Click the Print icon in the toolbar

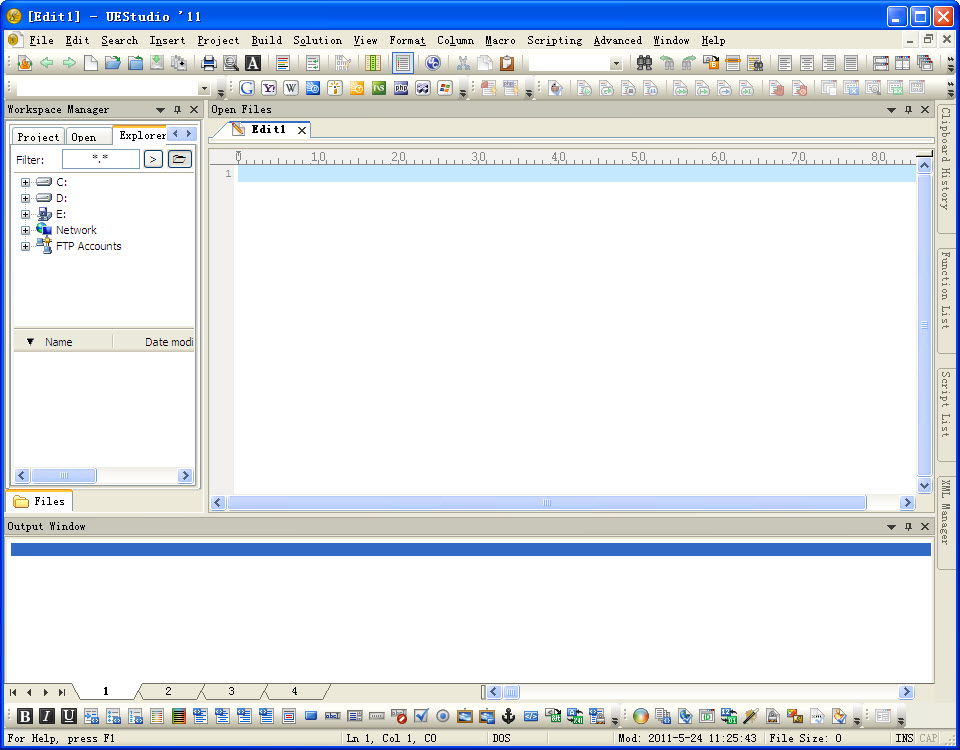click(x=209, y=63)
